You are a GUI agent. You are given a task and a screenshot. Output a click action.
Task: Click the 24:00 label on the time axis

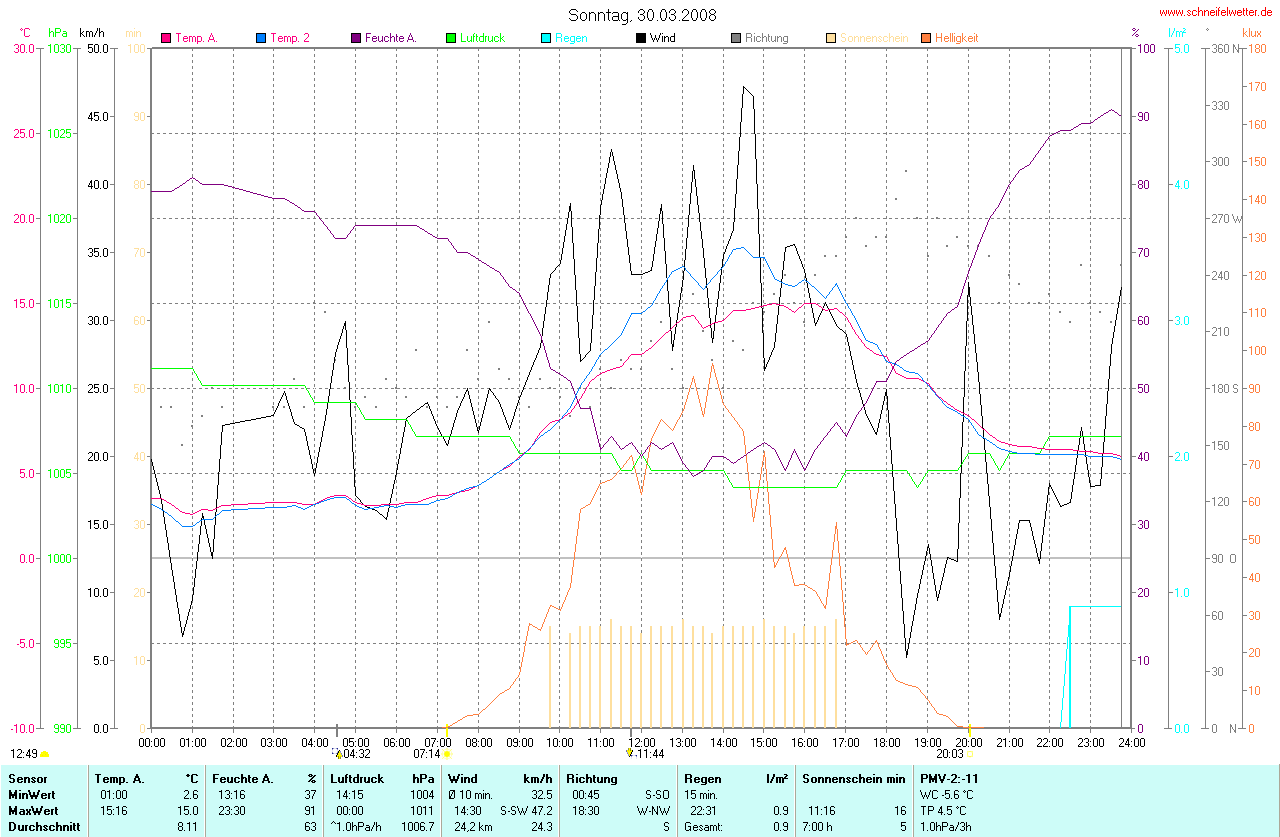pyautogui.click(x=1131, y=742)
